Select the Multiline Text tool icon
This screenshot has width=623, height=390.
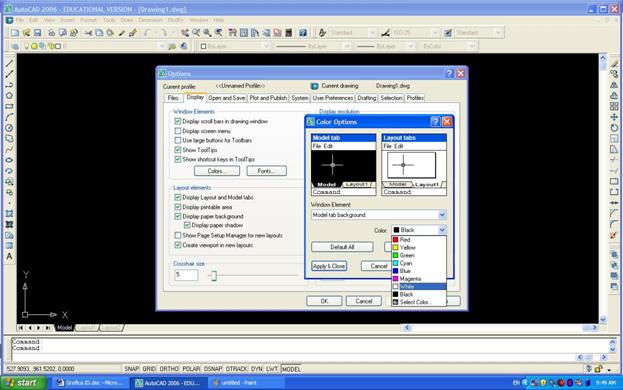(x=9, y=257)
